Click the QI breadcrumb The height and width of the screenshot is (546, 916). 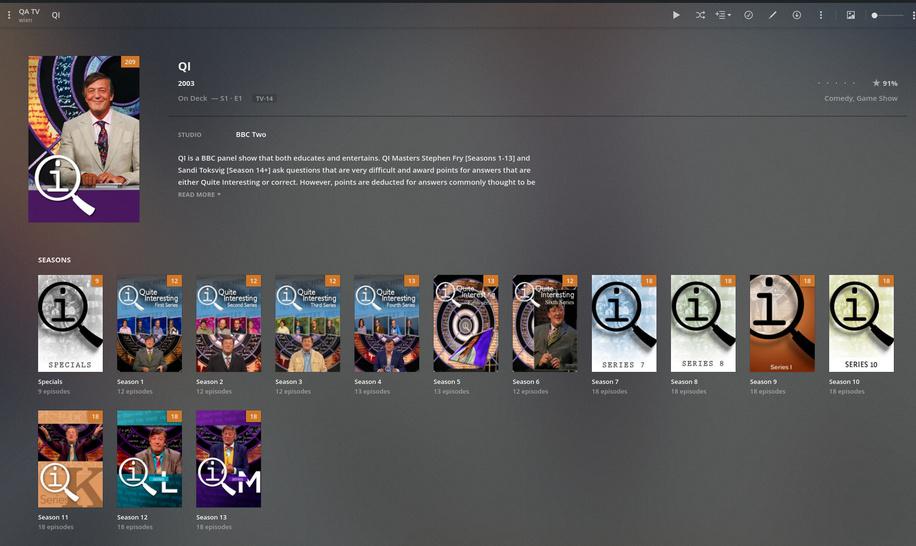tap(55, 15)
